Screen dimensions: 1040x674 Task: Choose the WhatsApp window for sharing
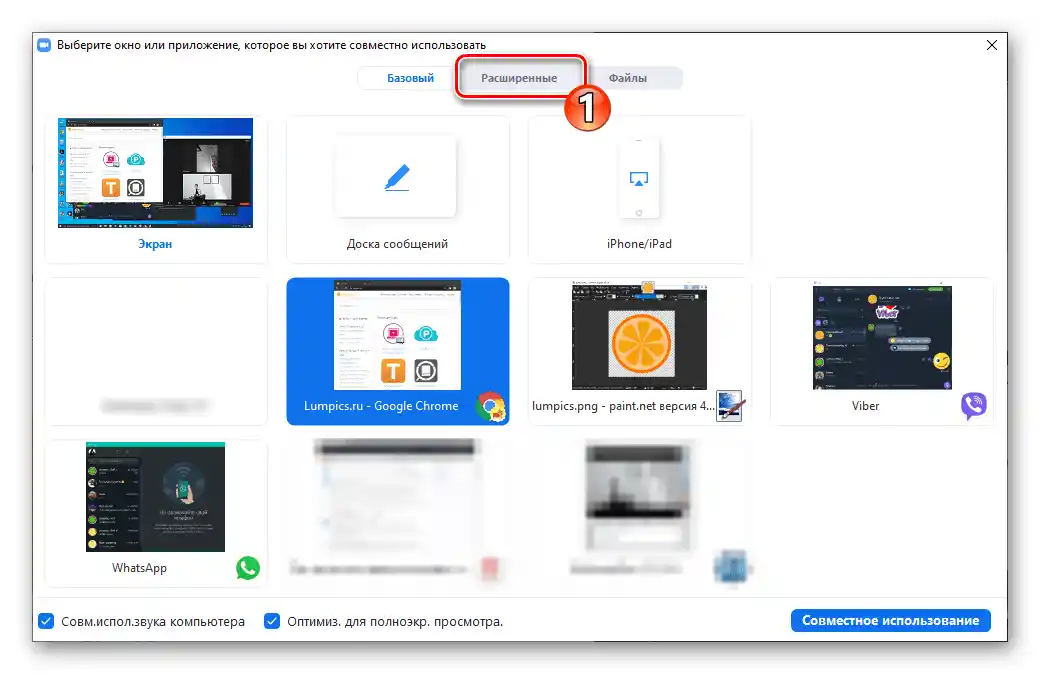[155, 497]
